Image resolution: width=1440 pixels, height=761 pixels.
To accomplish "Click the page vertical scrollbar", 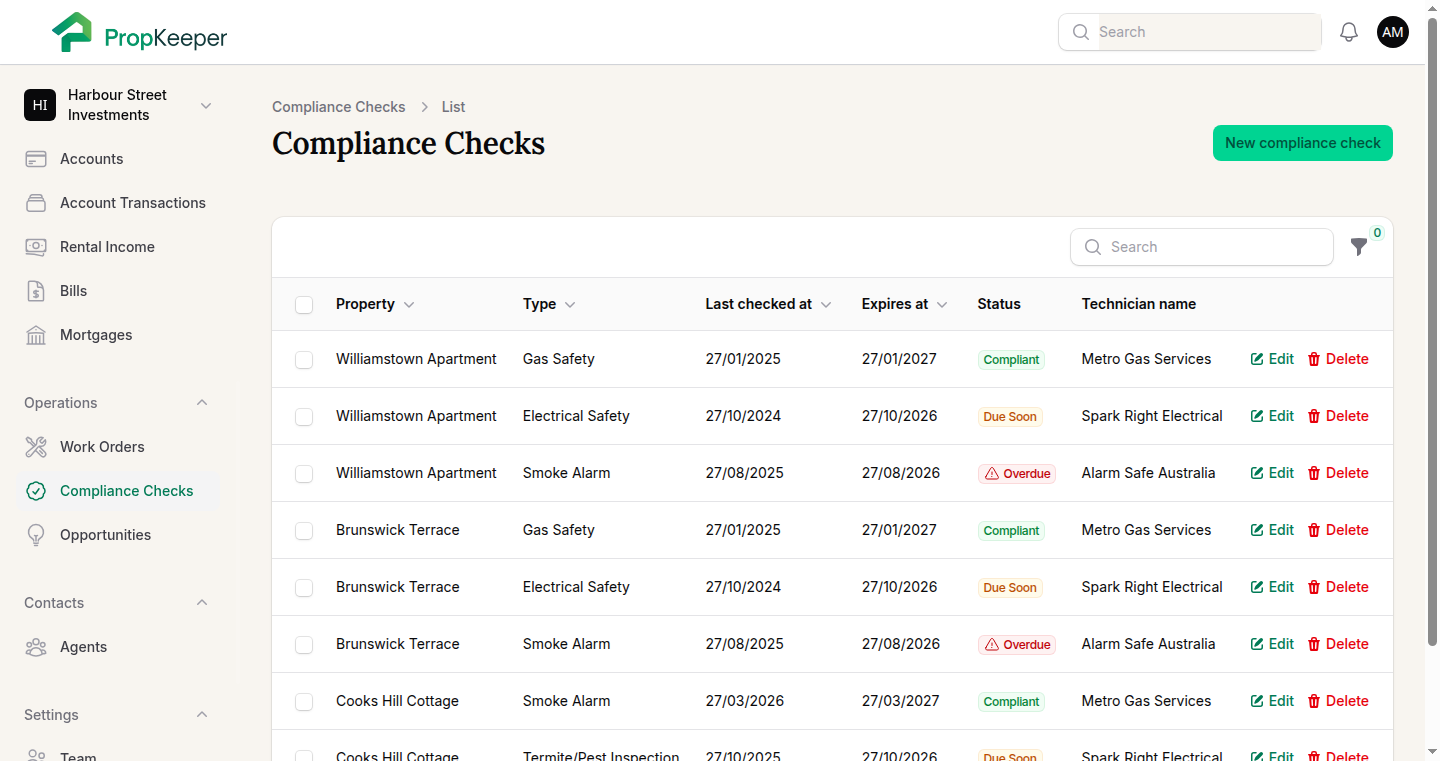I will [1432, 330].
